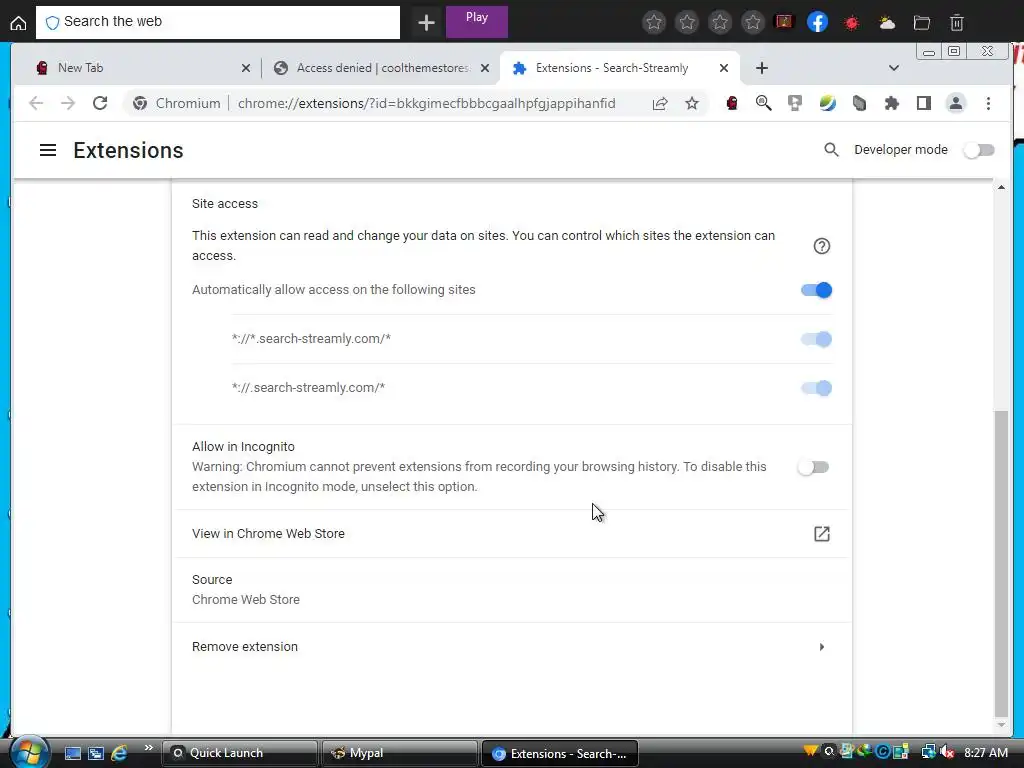Viewport: 1024px width, 768px height.
Task: Click the Show desktop taskbar icon
Action: click(72, 753)
